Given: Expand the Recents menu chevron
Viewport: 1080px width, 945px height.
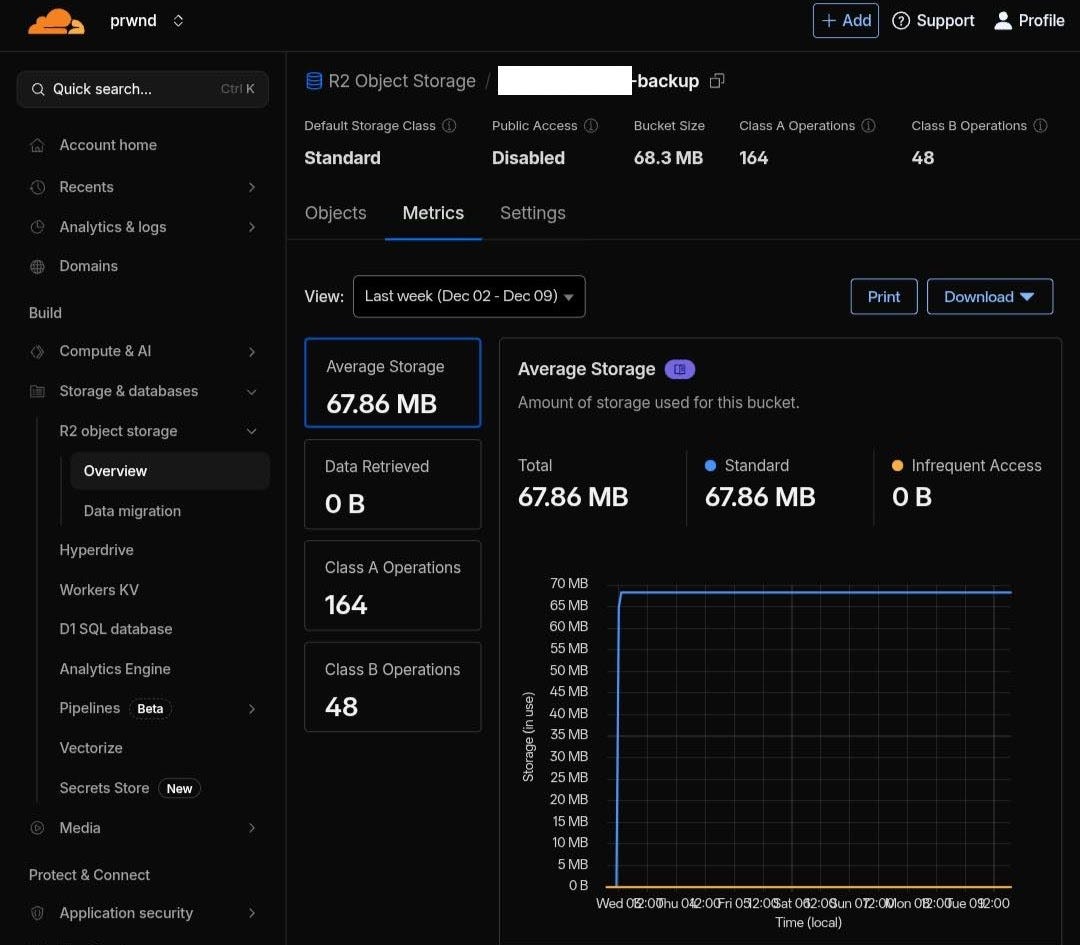Looking at the screenshot, I should coord(251,187).
